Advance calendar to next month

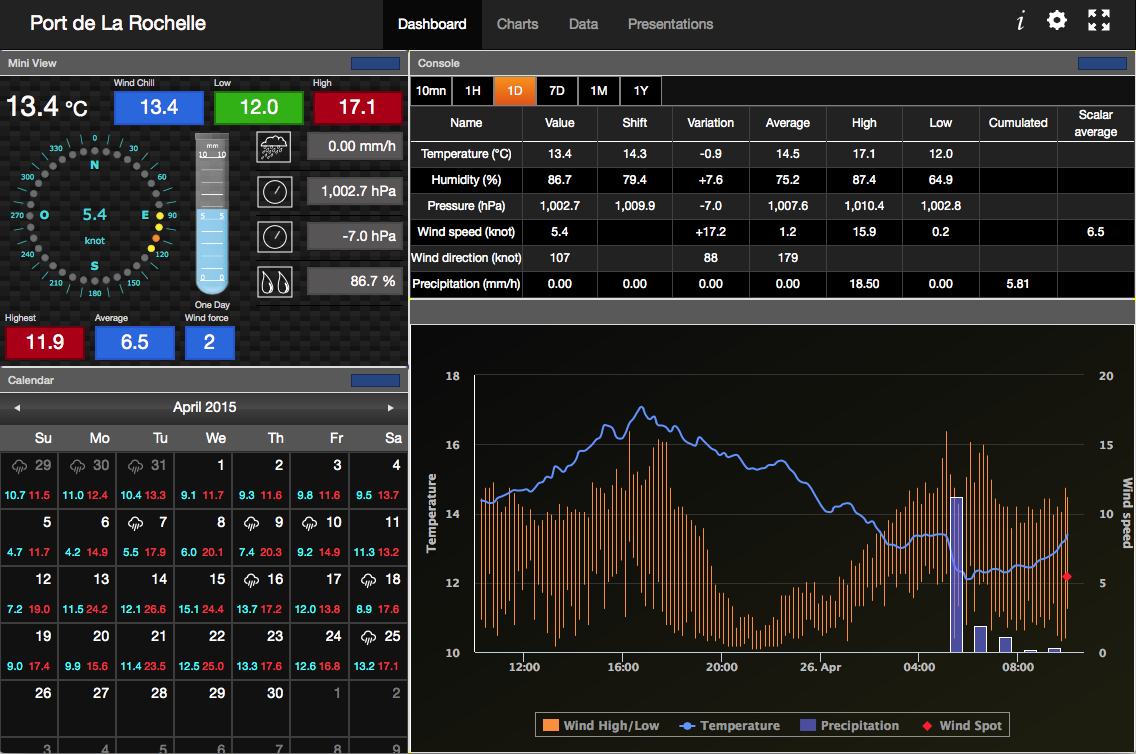point(391,408)
